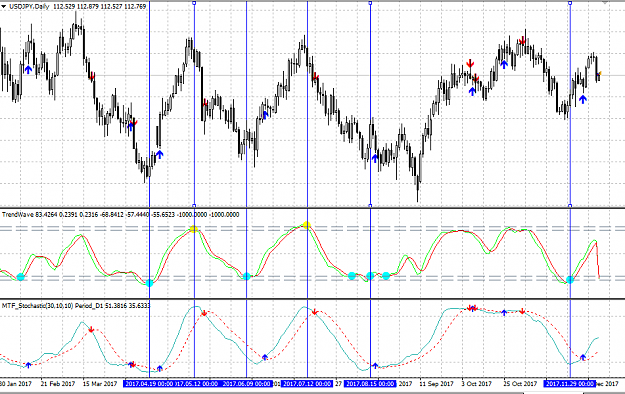Viewport: 625px width, 394px height.
Task: Select the 2017.11.29 00:00 date label
Action: (570, 384)
